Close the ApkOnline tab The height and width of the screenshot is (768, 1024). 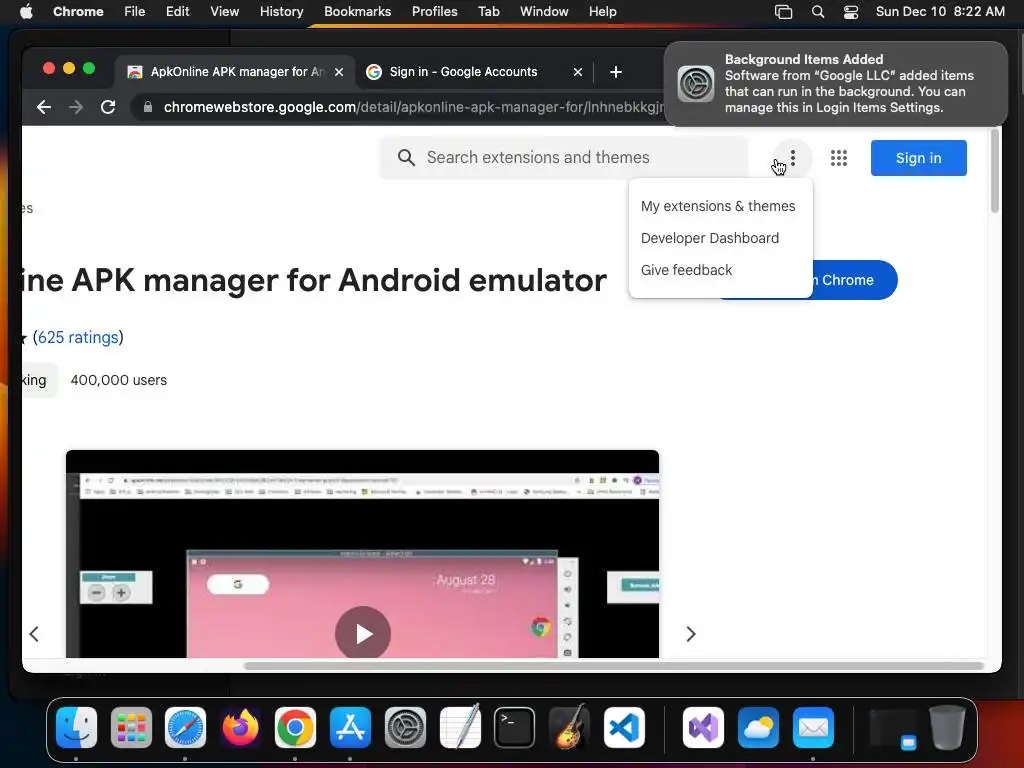point(339,72)
